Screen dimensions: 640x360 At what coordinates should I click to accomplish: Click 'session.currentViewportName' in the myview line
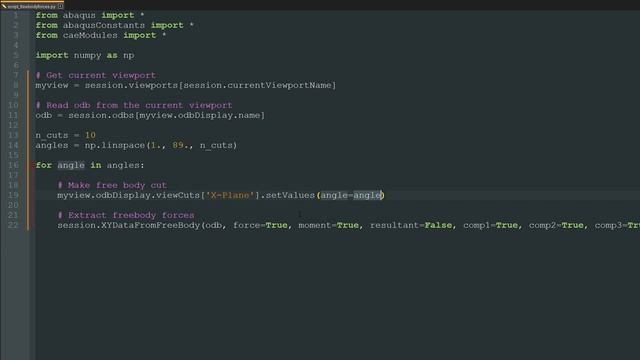(x=257, y=85)
